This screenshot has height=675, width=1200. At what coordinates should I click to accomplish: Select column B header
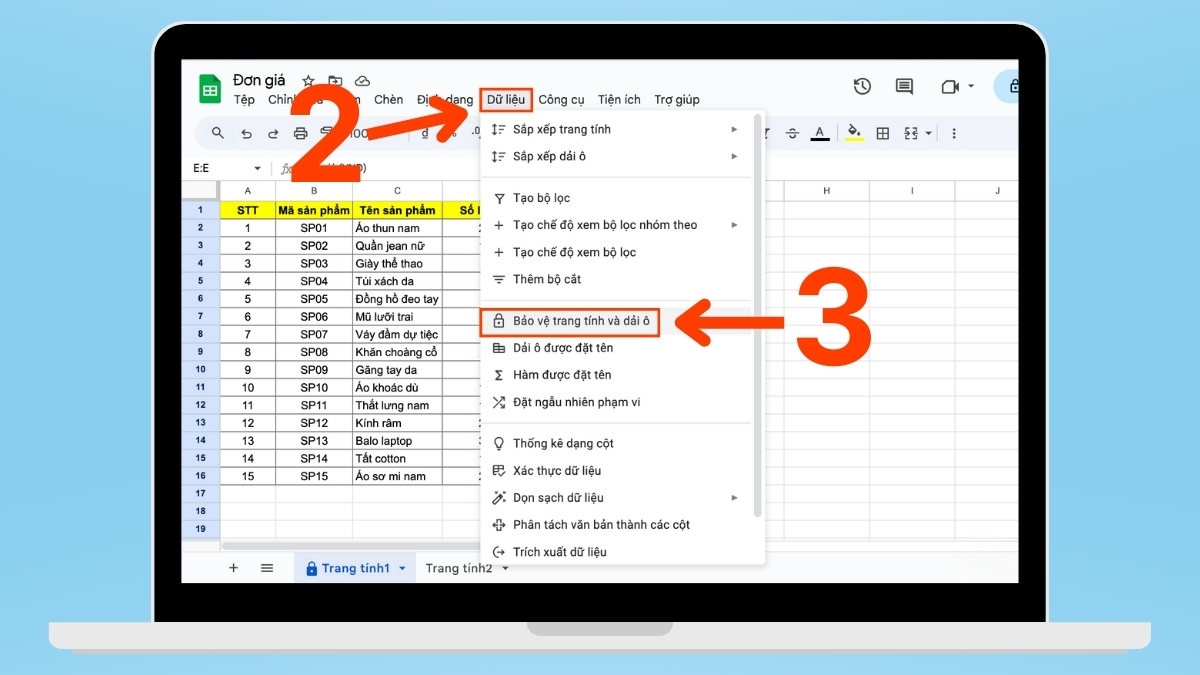coord(314,191)
